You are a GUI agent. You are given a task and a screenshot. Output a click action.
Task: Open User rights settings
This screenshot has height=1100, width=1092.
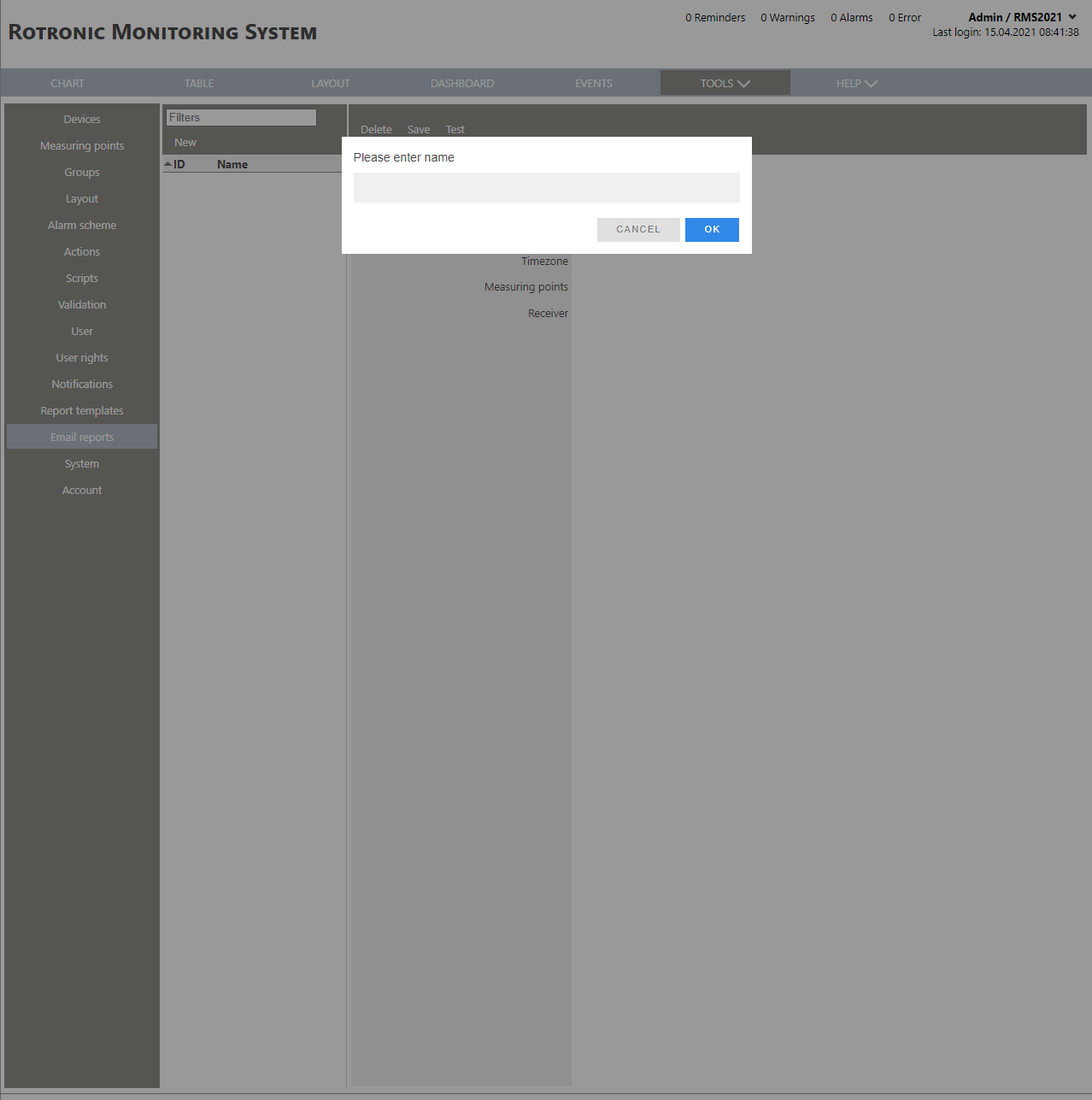pos(82,357)
